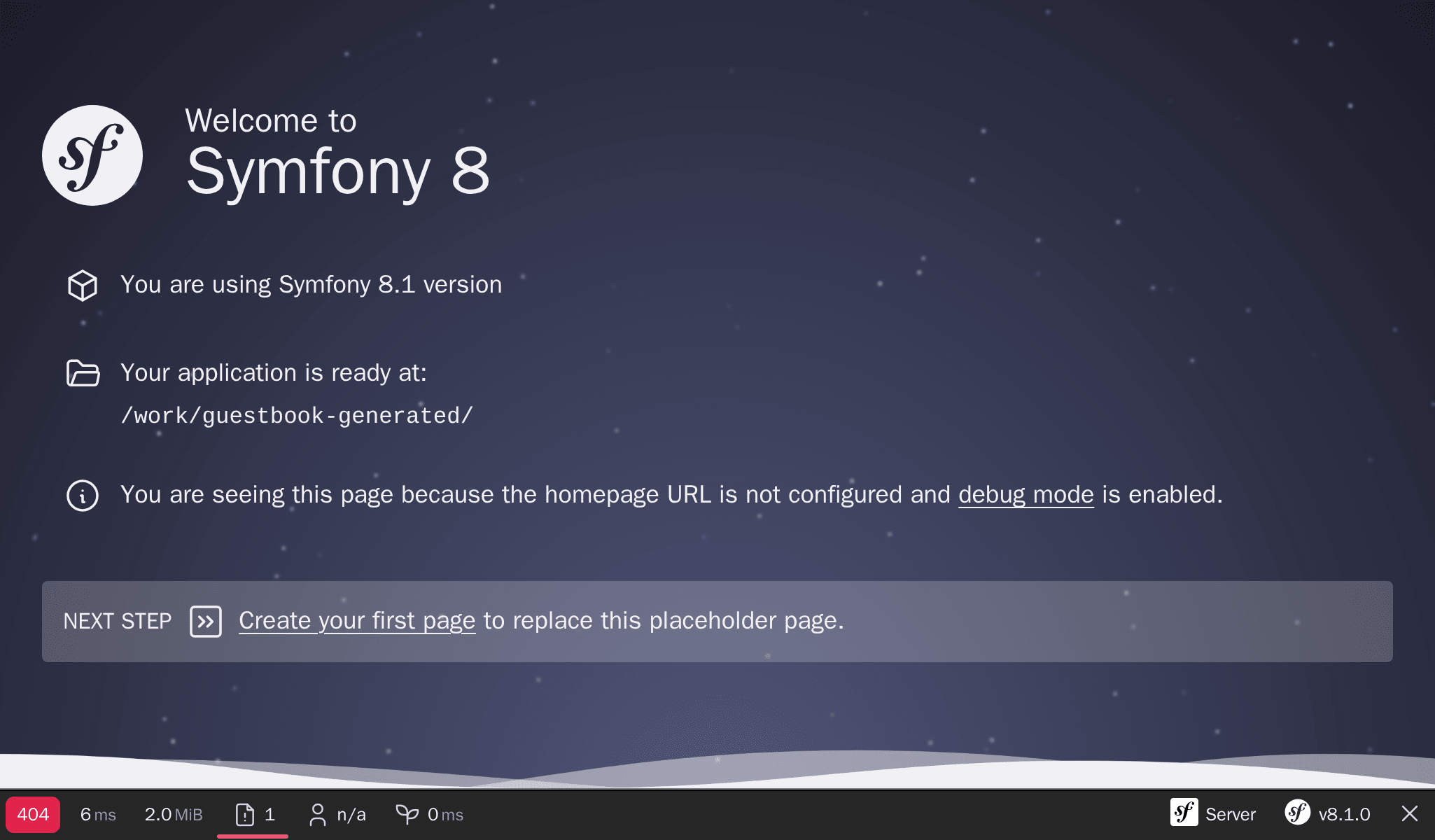Open the logs panel icon showing 1 error
1435x840 pixels.
pyautogui.click(x=245, y=815)
